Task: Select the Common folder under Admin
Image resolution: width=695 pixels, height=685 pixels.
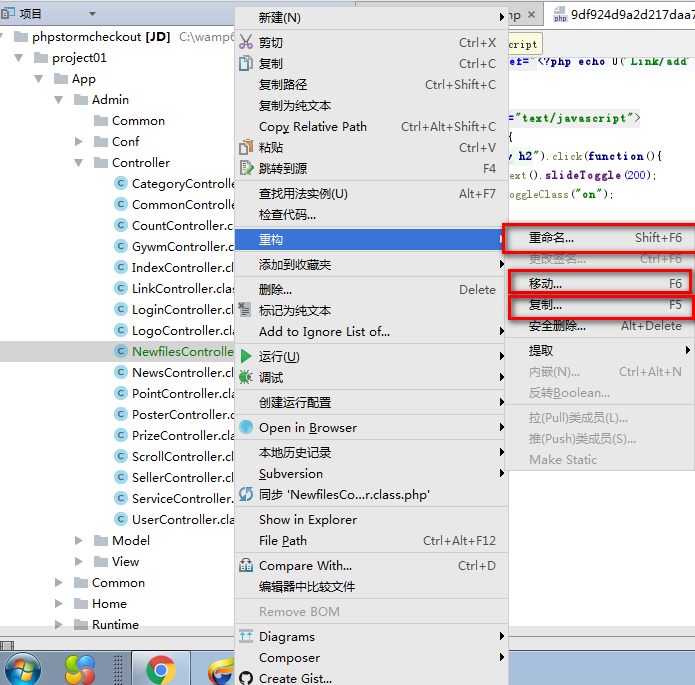Action: [138, 121]
